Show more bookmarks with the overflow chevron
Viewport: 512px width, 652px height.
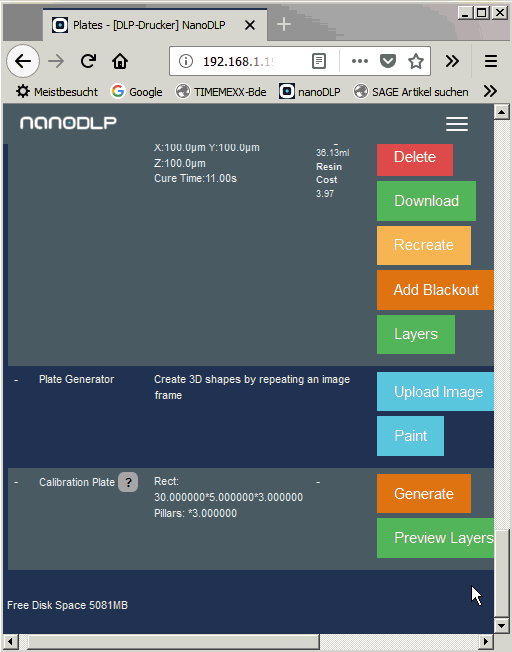click(x=490, y=91)
